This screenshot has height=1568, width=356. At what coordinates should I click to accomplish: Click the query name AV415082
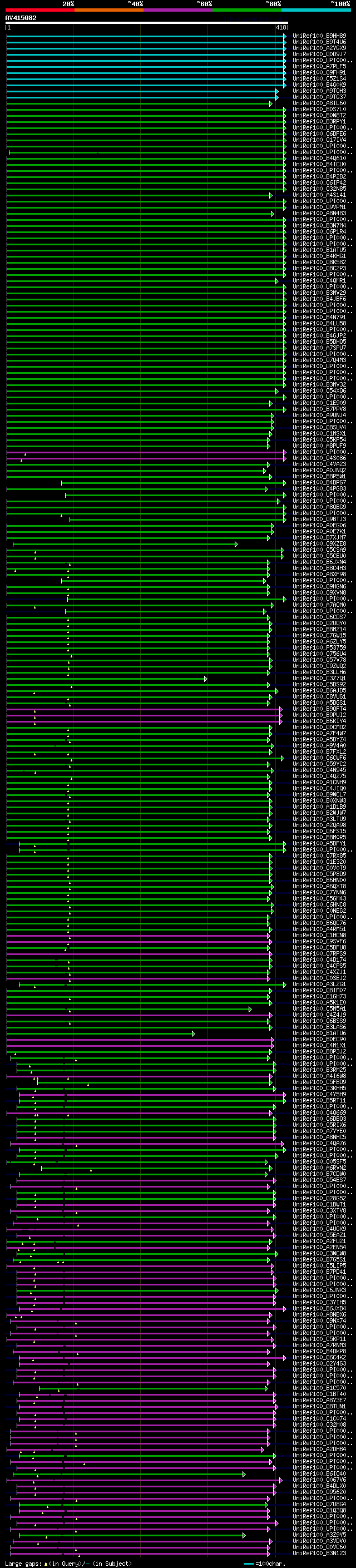[21, 18]
